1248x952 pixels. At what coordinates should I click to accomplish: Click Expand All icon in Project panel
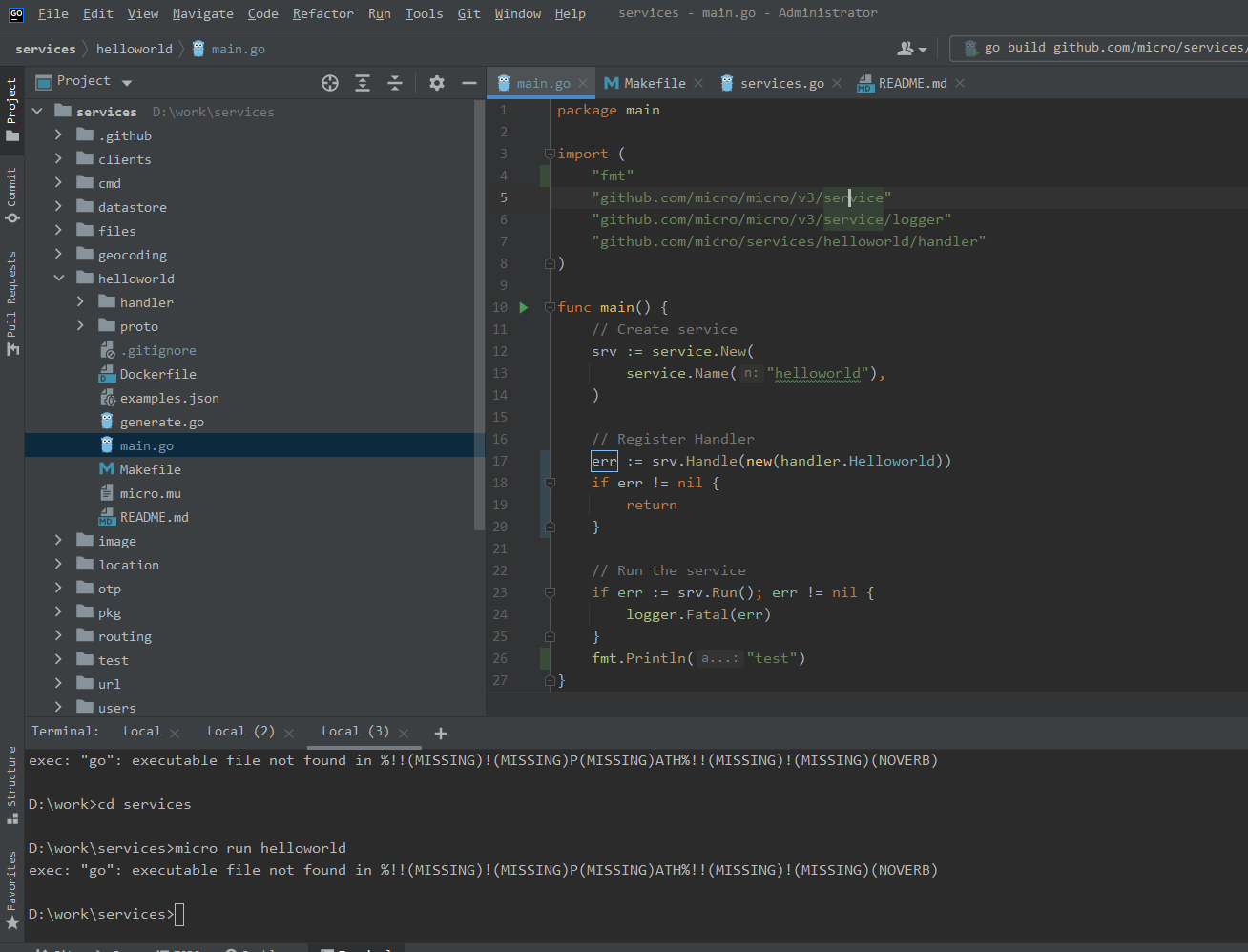pyautogui.click(x=363, y=83)
